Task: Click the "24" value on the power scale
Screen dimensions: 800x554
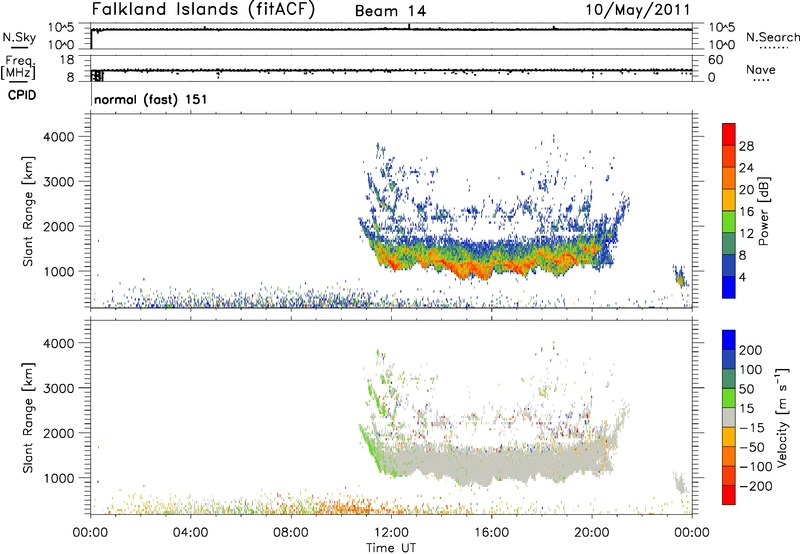Action: [746, 168]
